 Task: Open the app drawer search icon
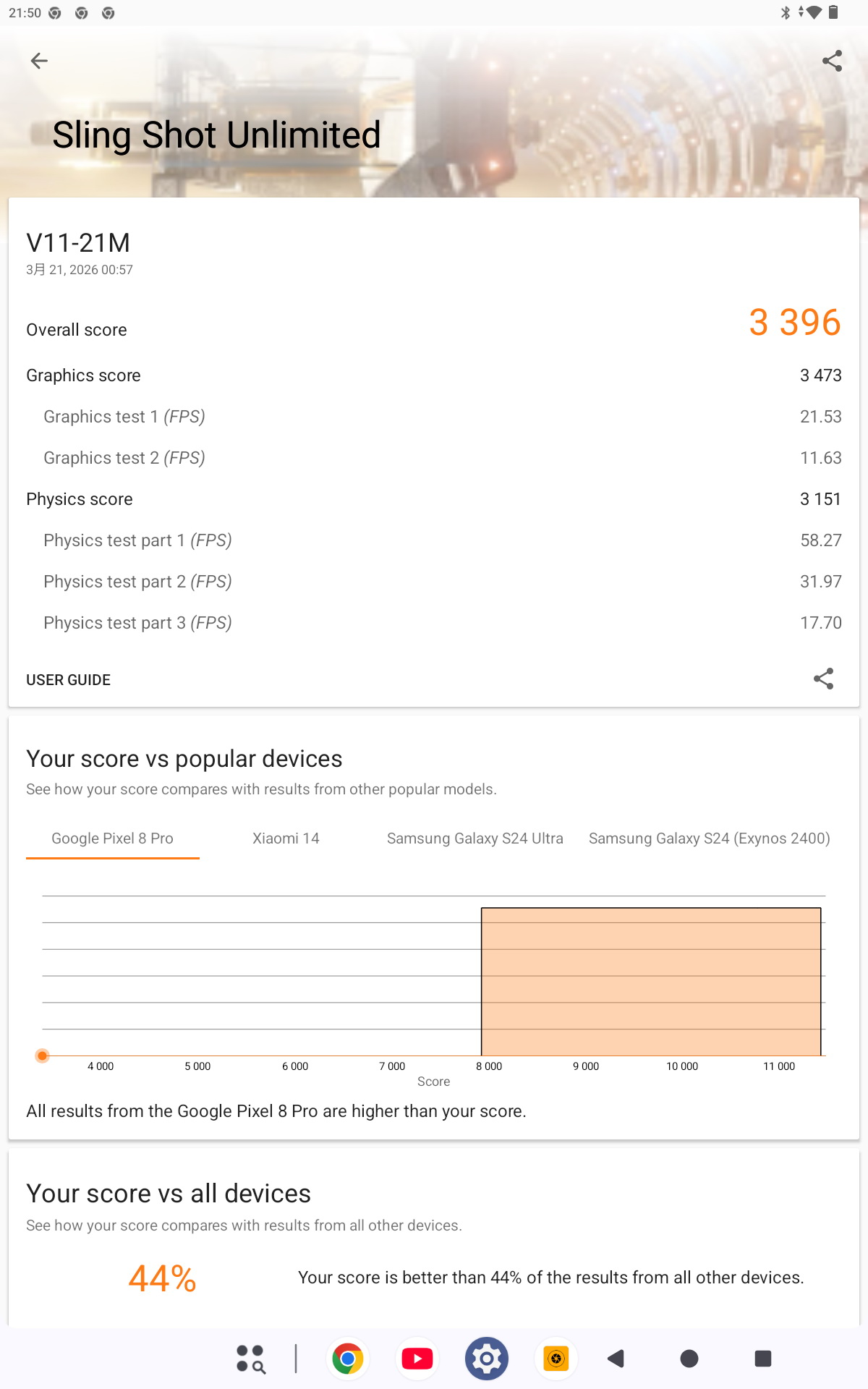coord(251,1359)
